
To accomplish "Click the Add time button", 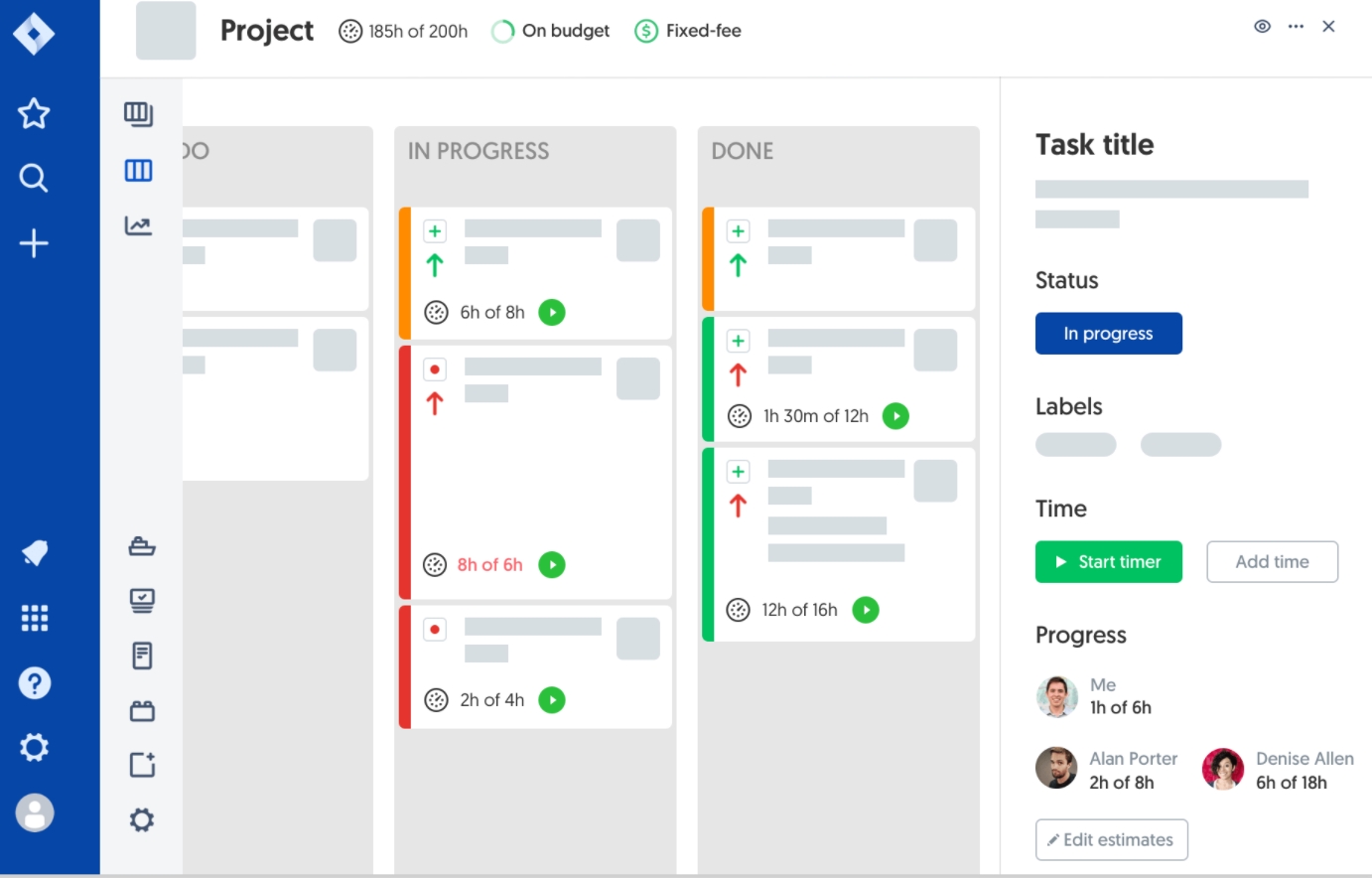I will coord(1272,562).
